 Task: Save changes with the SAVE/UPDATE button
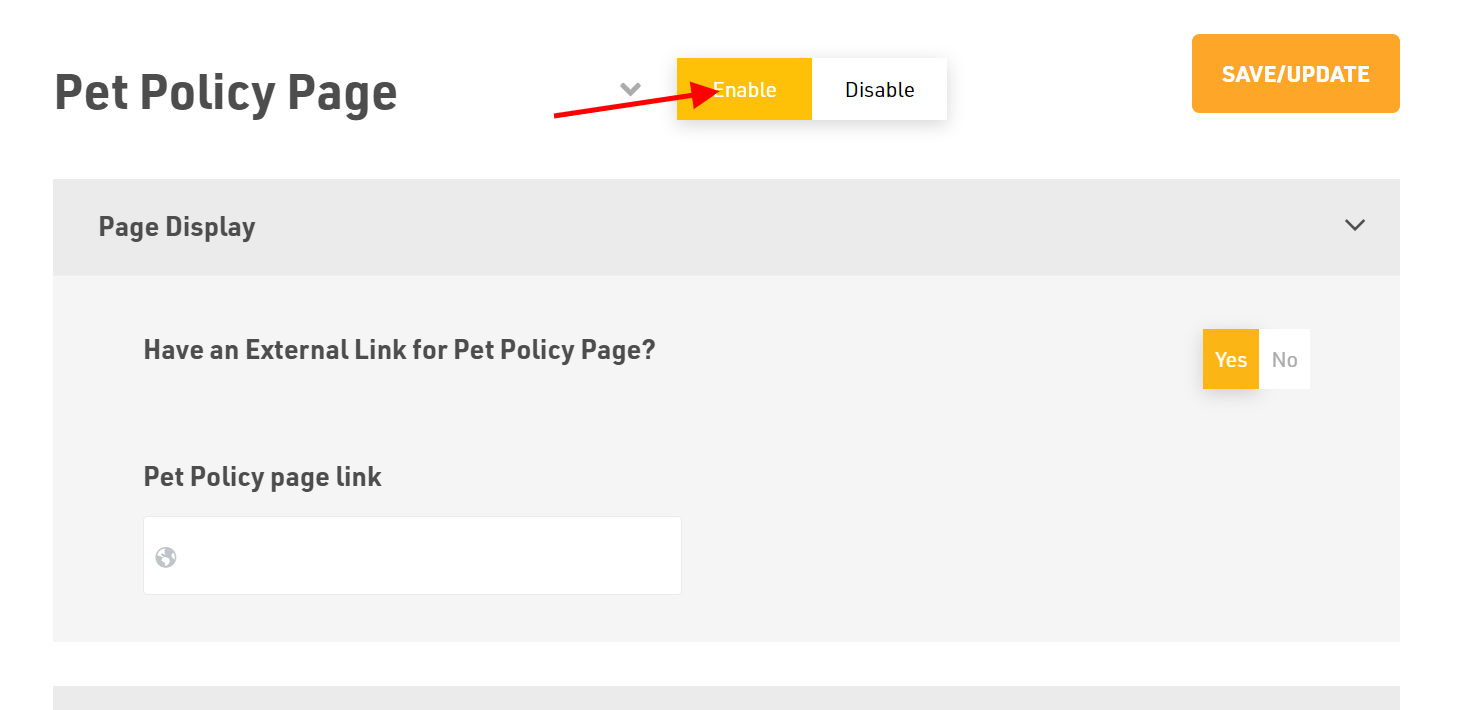pyautogui.click(x=1296, y=74)
